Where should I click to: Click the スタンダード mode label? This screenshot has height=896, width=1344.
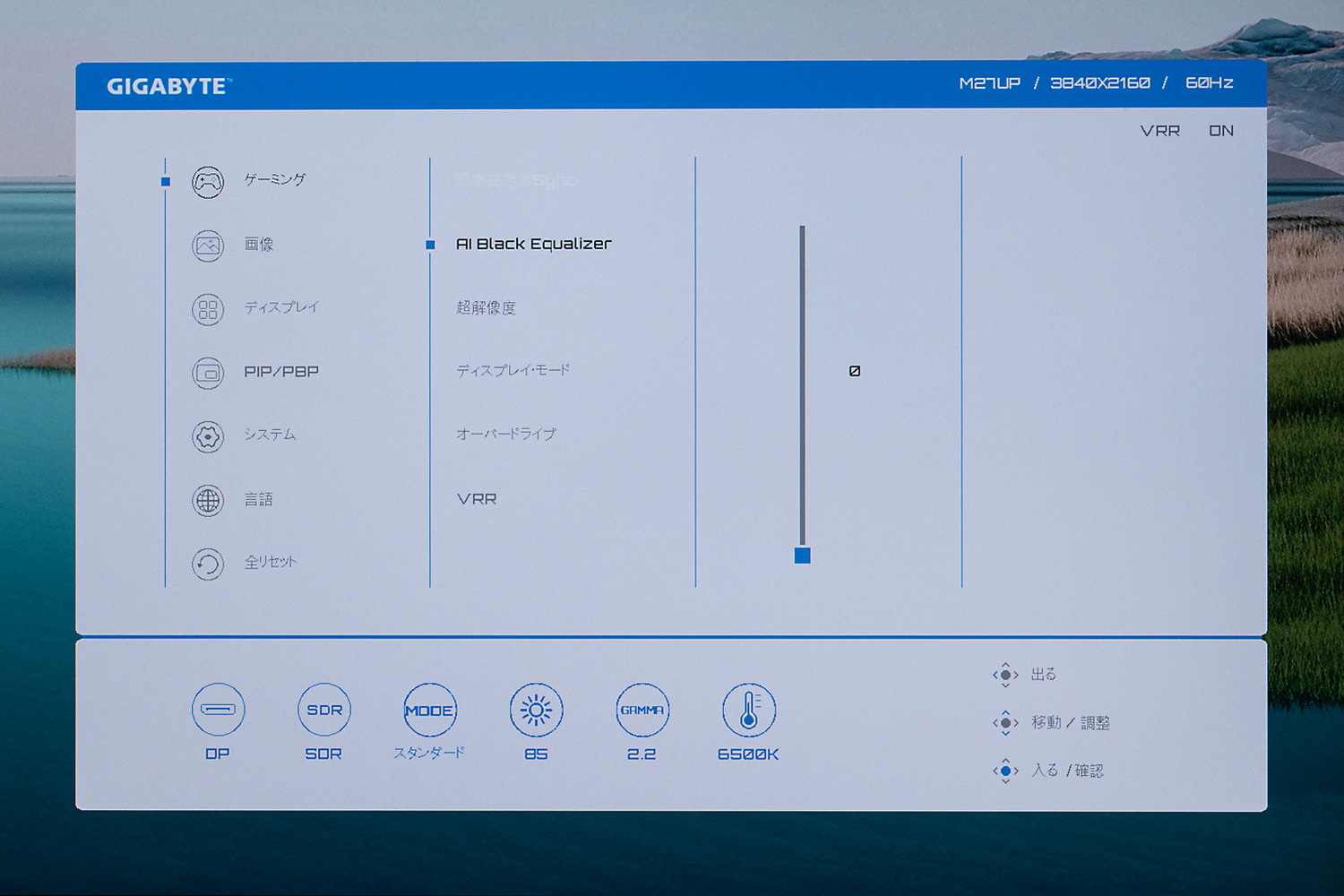tap(429, 753)
